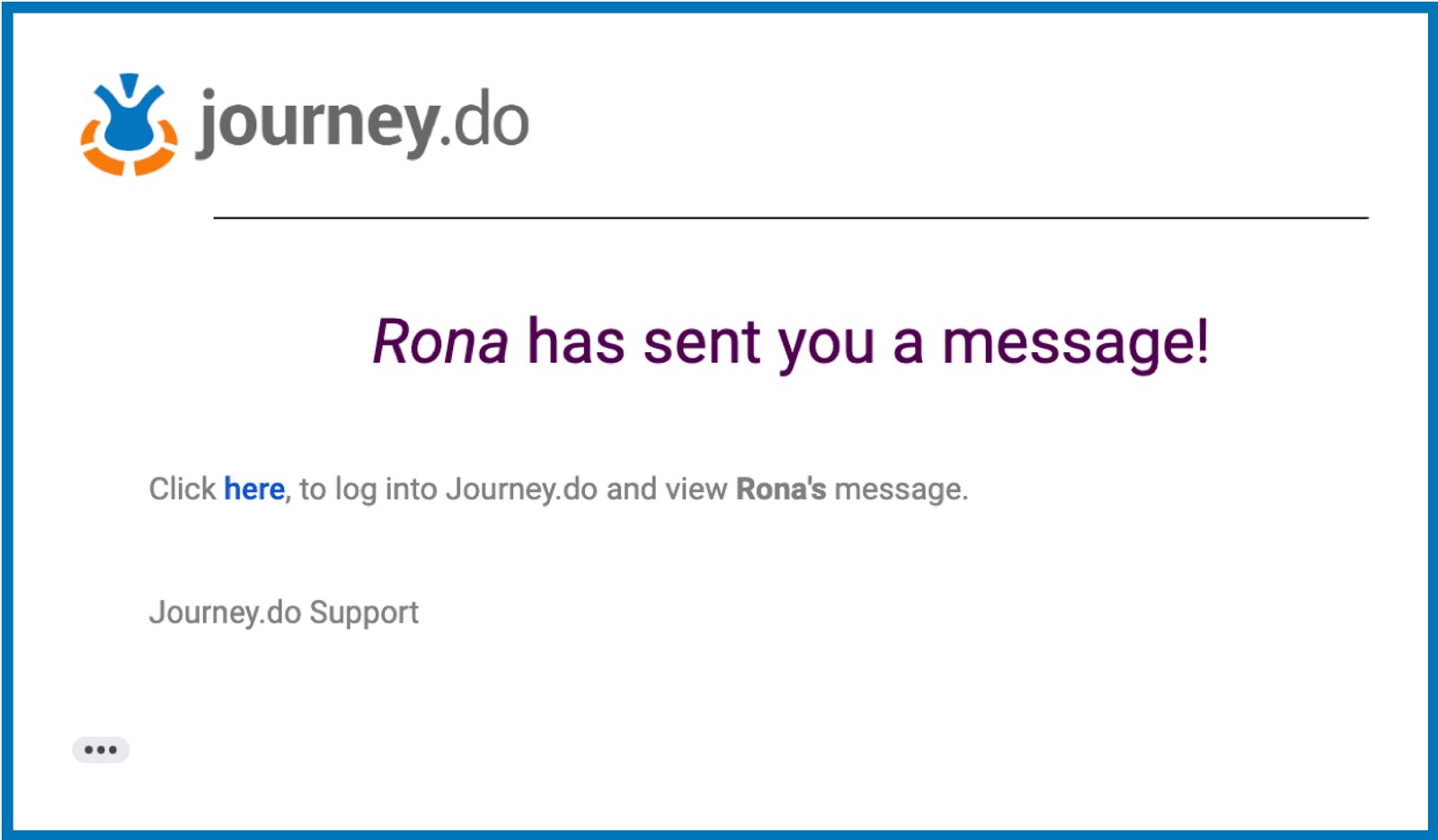Click the word 'message' in the purple heading
This screenshot has width=1438, height=840.
(1068, 345)
